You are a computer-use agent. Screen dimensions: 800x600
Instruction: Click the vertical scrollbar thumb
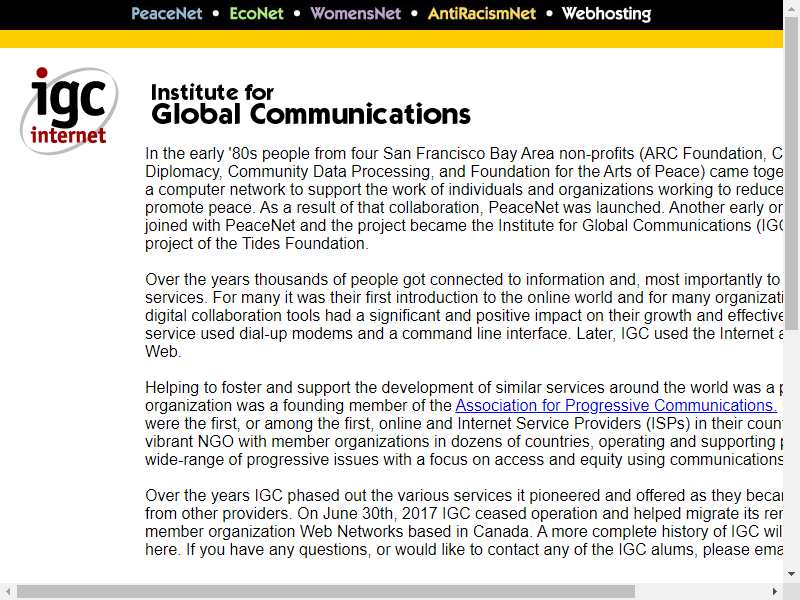[791, 172]
